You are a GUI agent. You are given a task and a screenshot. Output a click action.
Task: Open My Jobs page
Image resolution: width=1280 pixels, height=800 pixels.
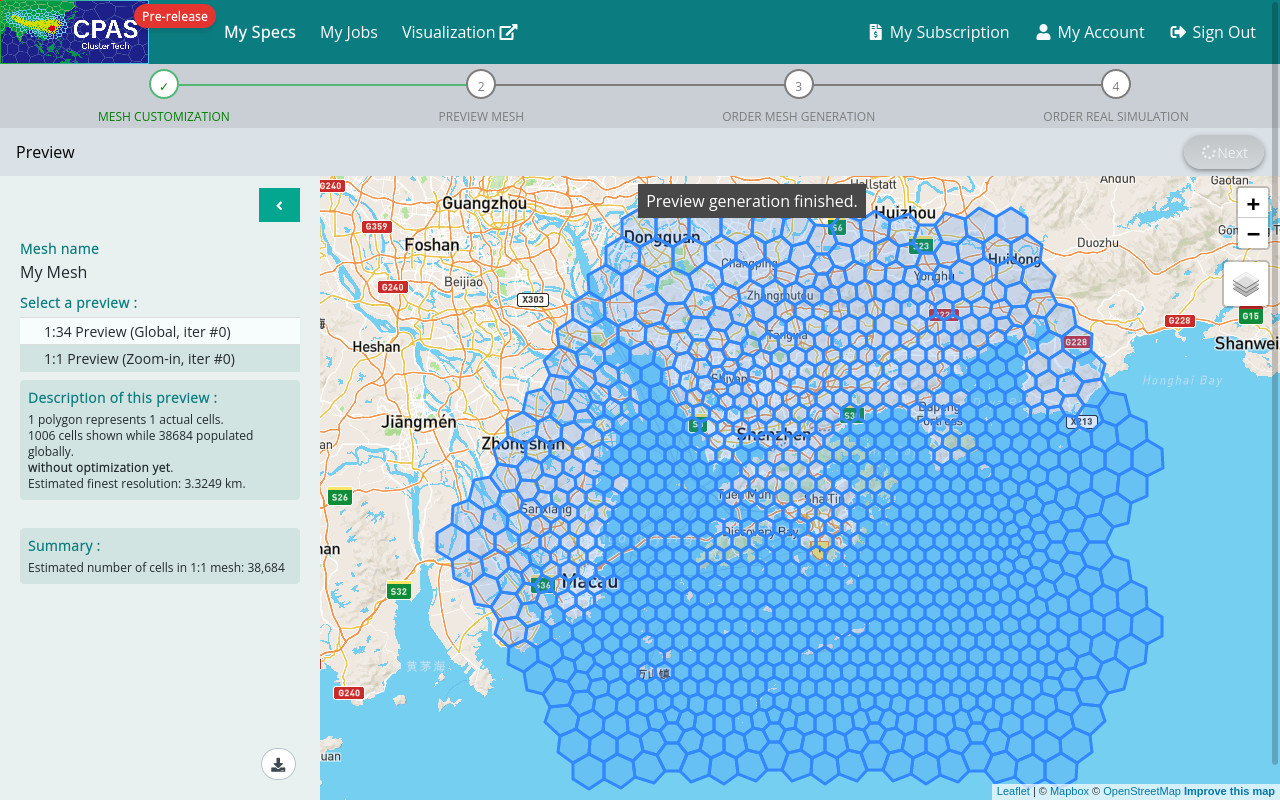coord(349,32)
